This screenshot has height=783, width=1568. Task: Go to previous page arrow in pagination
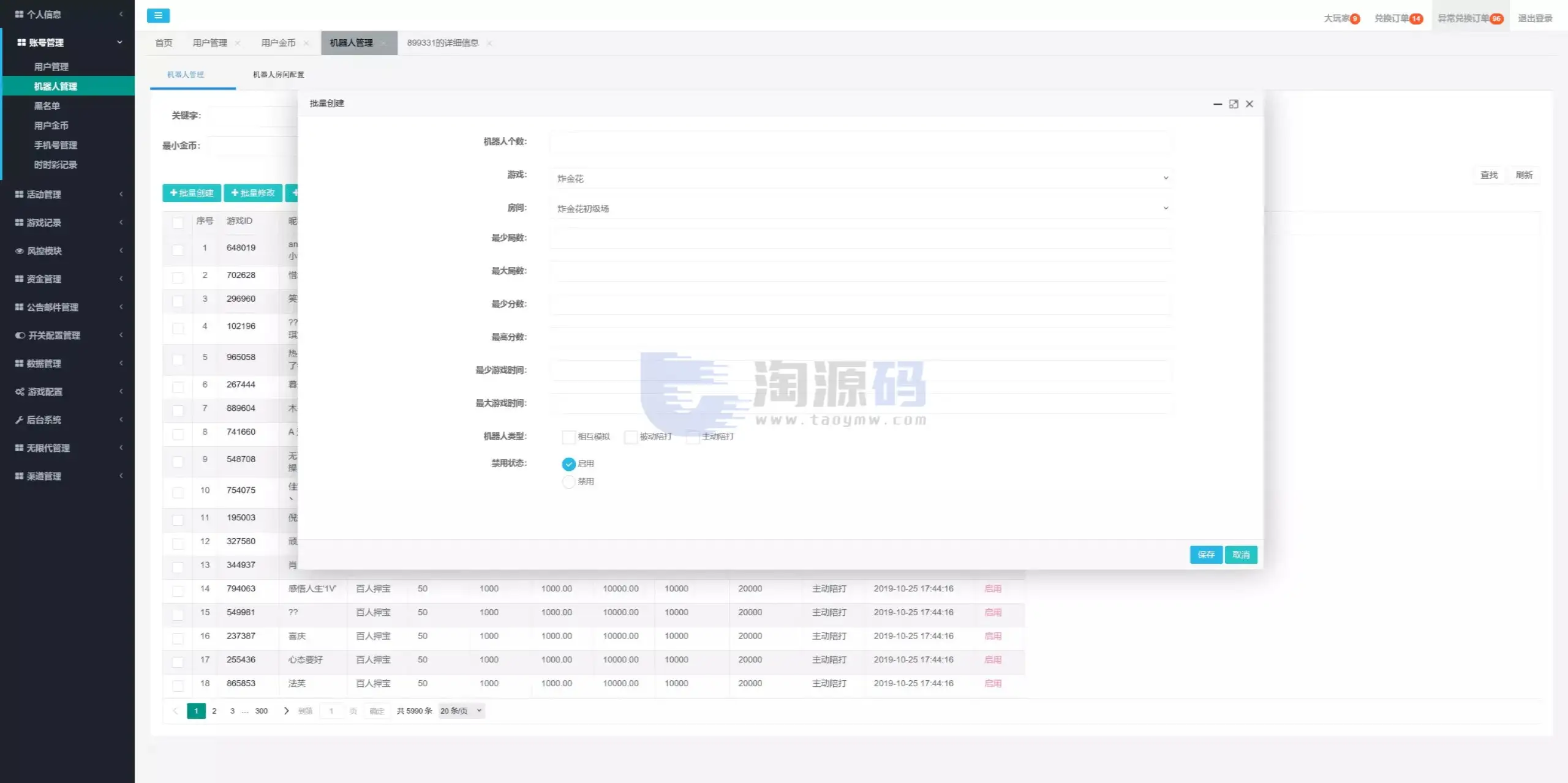[x=175, y=711]
